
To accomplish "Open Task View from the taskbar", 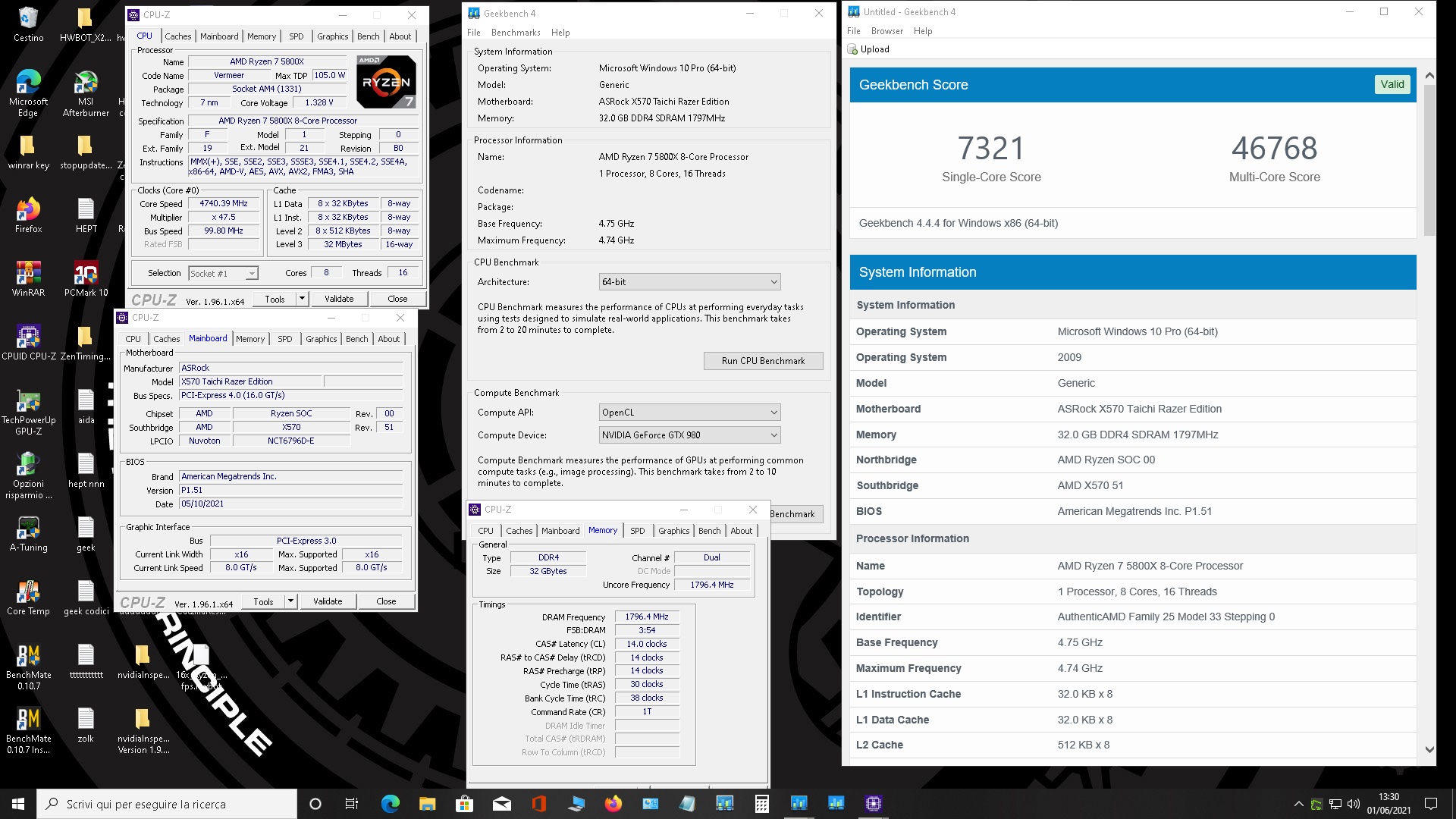I will pyautogui.click(x=352, y=804).
